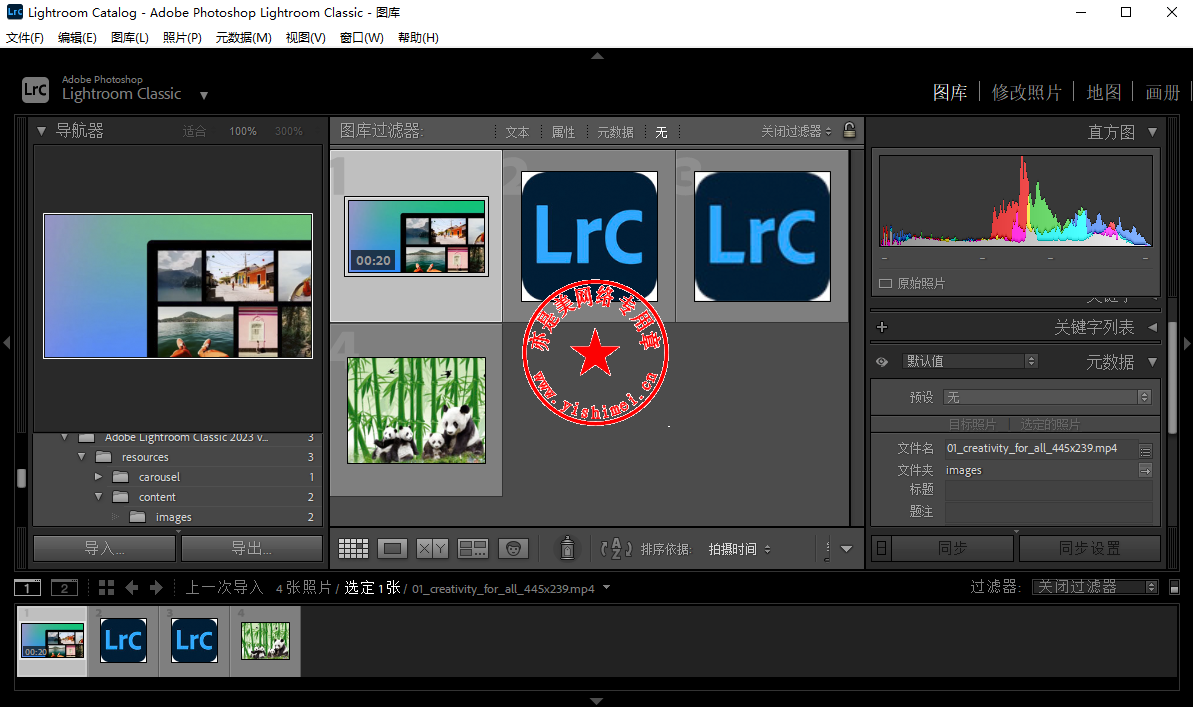Click the filmstrip grid view icon
The image size is (1193, 707).
point(107,588)
